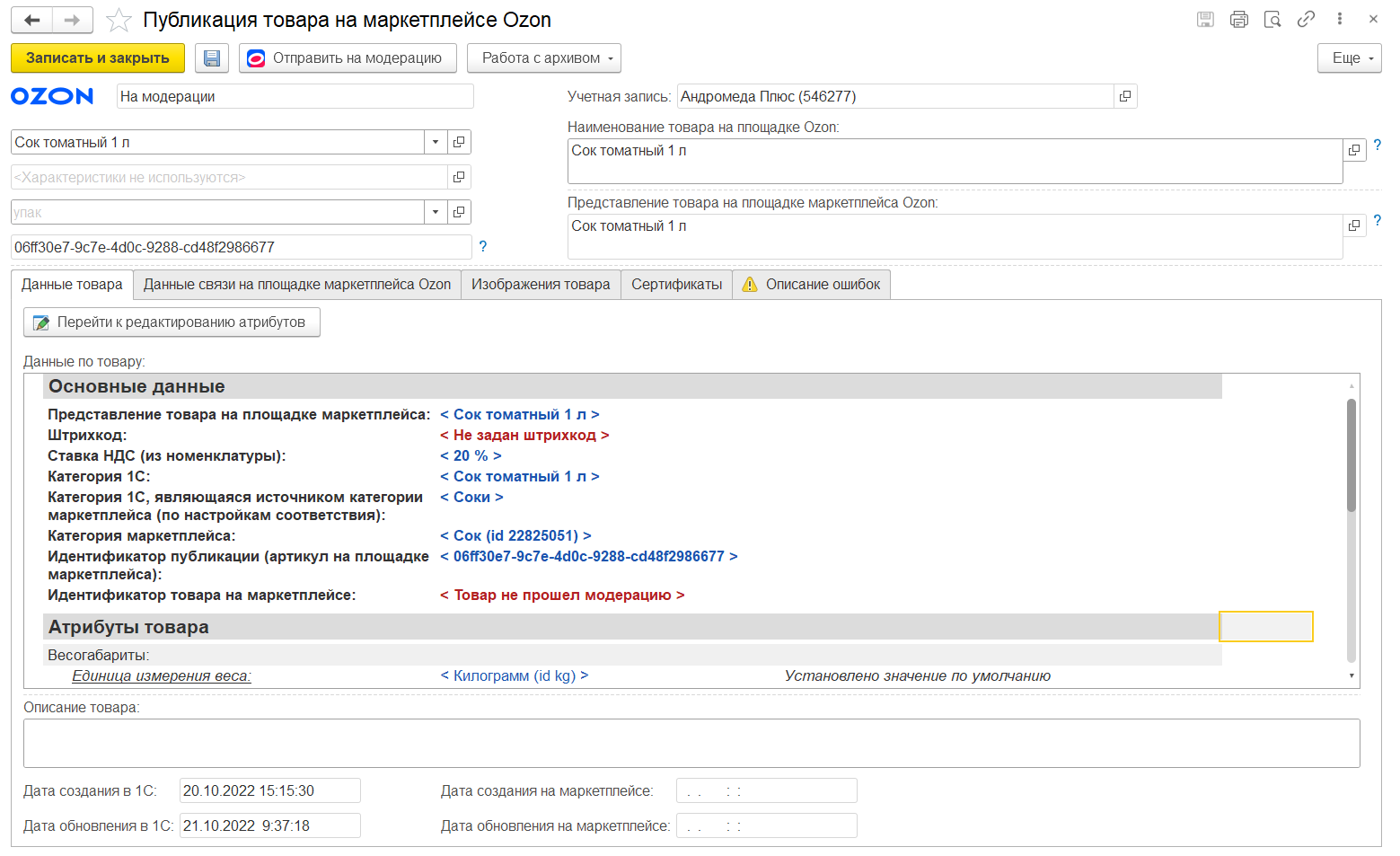Image resolution: width=1400 pixels, height=856 pixels.
Task: Copy link using the chain icon
Action: [1306, 19]
